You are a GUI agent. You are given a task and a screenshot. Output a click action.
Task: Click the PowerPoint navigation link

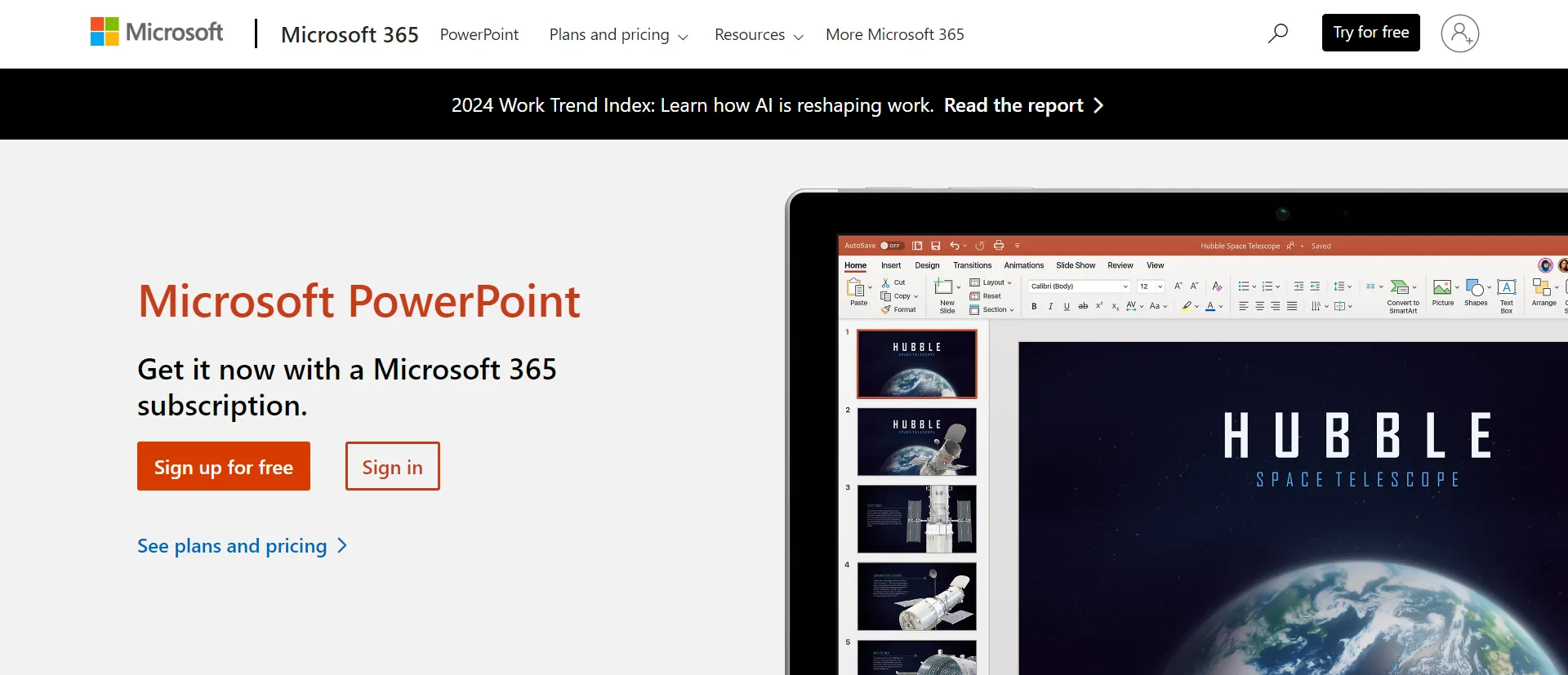(479, 34)
